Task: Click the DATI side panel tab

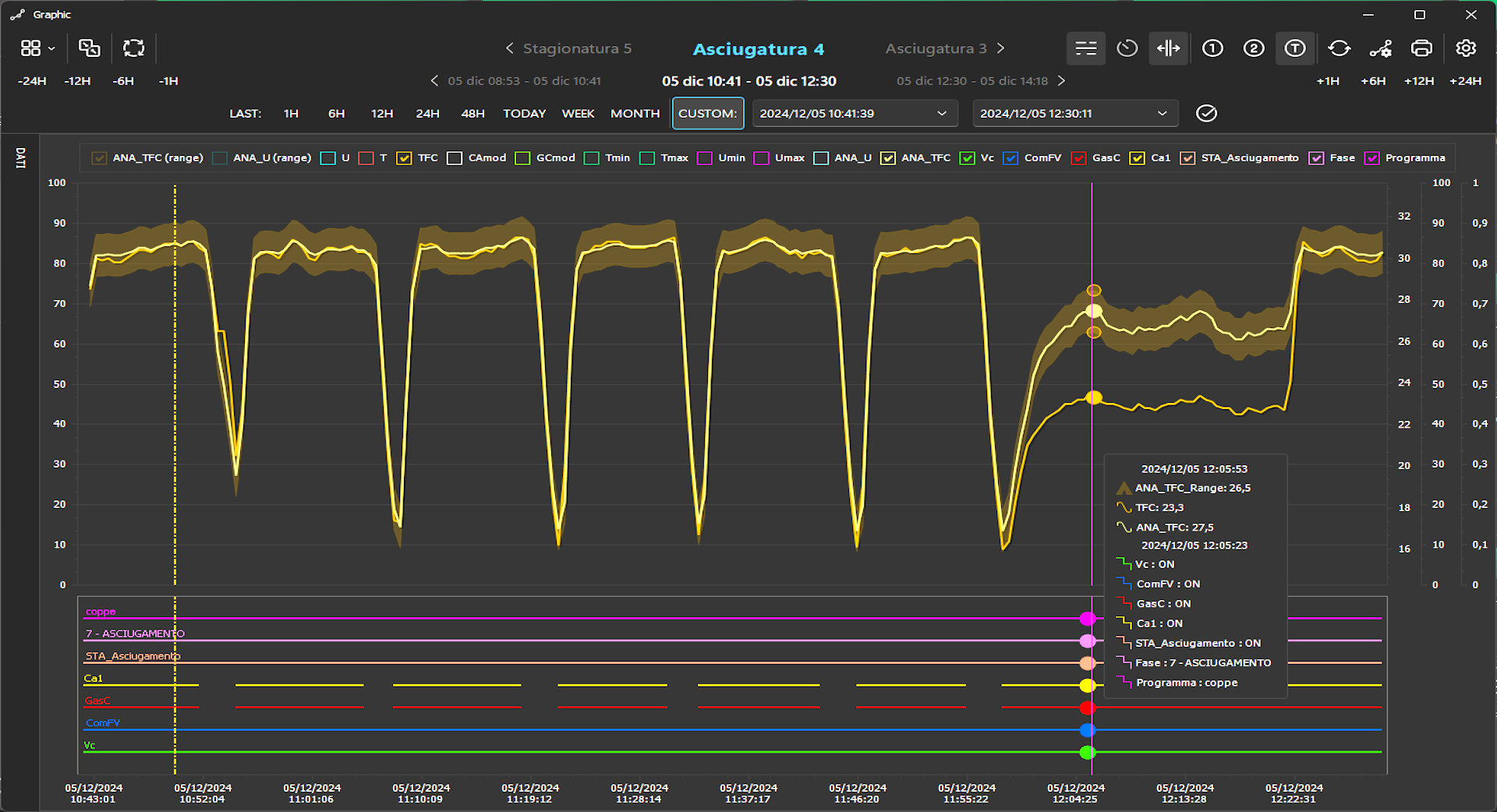Action: [21, 158]
